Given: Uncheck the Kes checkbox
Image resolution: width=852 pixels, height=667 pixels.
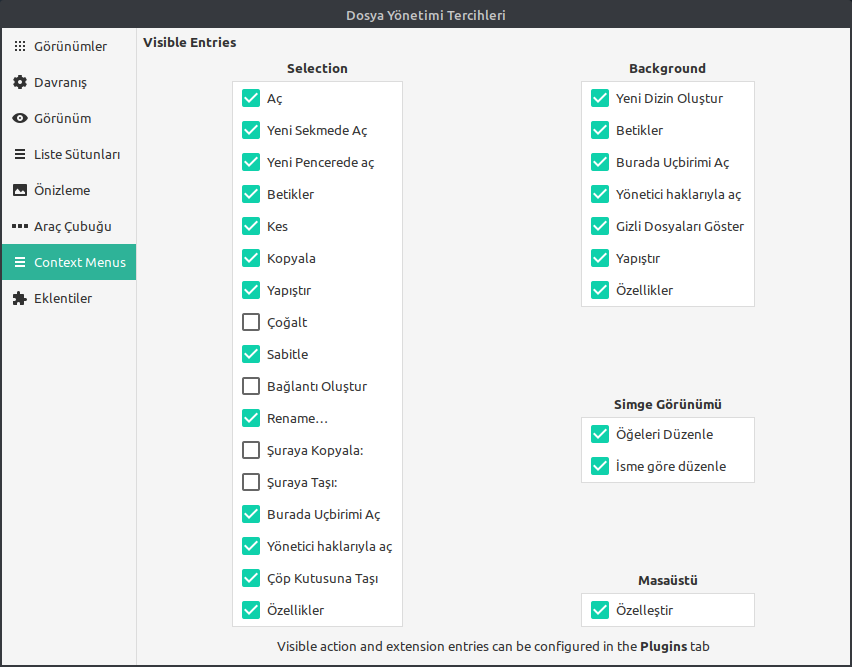Looking at the screenshot, I should 250,226.
